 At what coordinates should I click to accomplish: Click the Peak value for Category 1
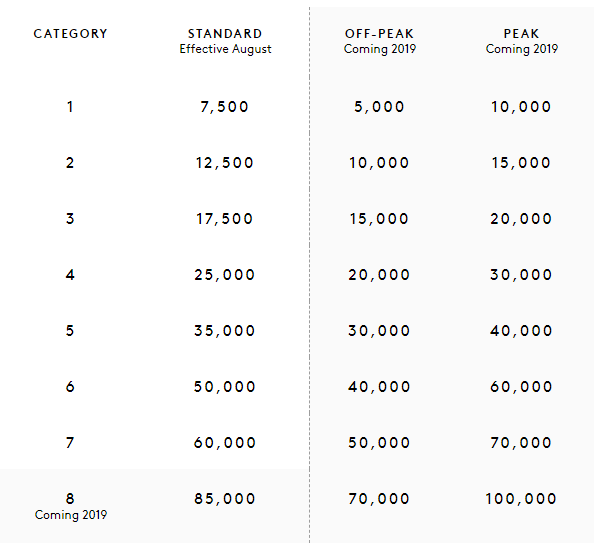click(521, 107)
